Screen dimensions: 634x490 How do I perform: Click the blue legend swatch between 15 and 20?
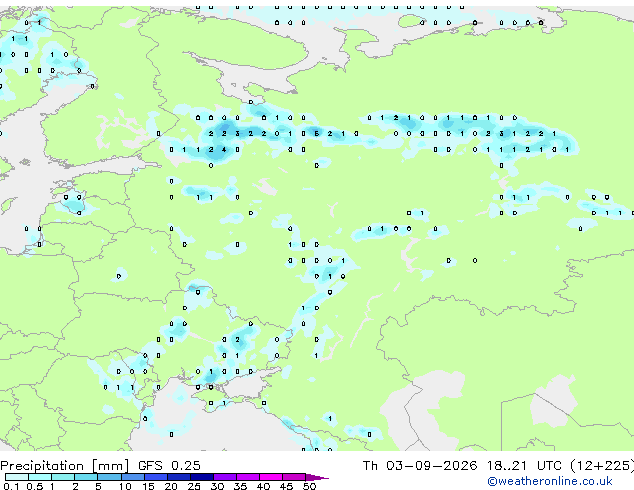click(155, 477)
